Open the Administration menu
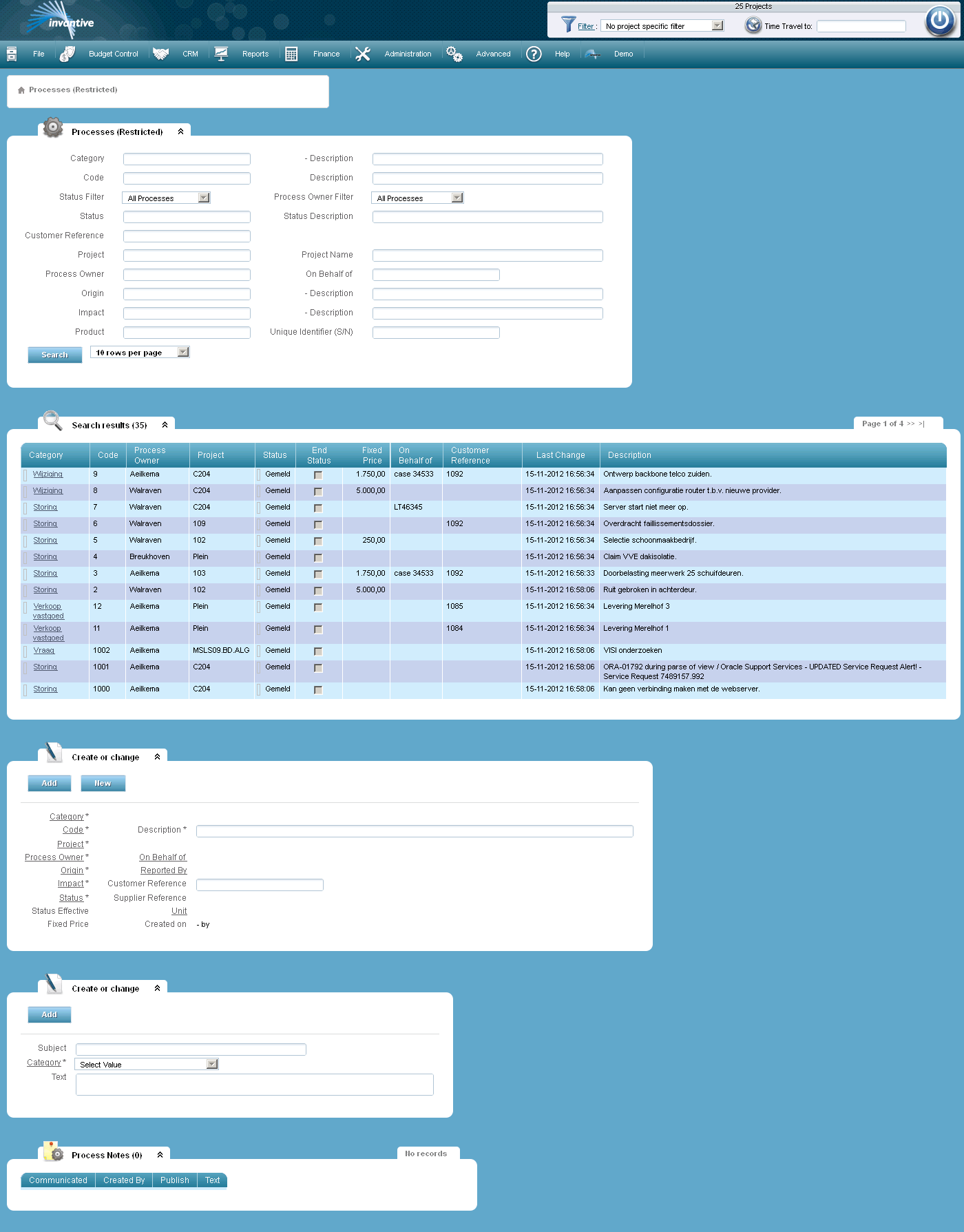 pyautogui.click(x=408, y=54)
